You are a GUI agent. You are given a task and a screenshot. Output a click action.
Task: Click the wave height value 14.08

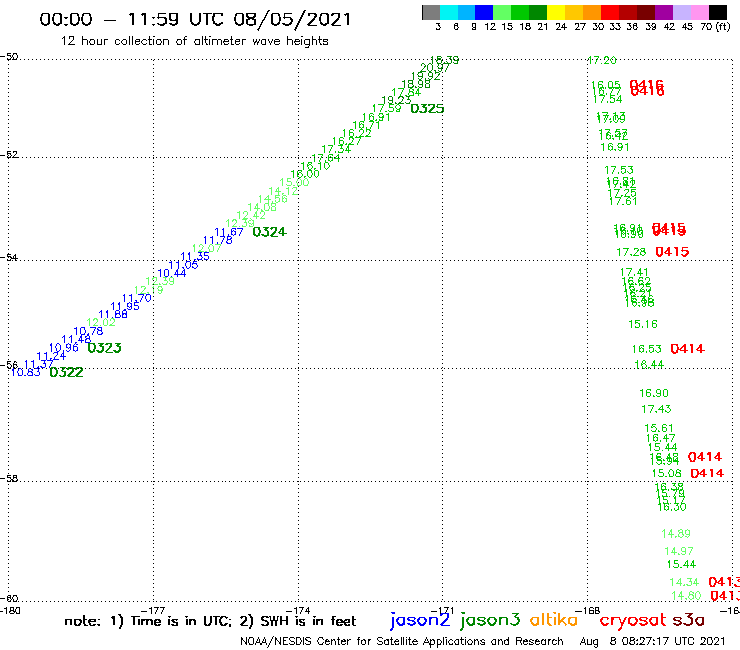(x=262, y=207)
